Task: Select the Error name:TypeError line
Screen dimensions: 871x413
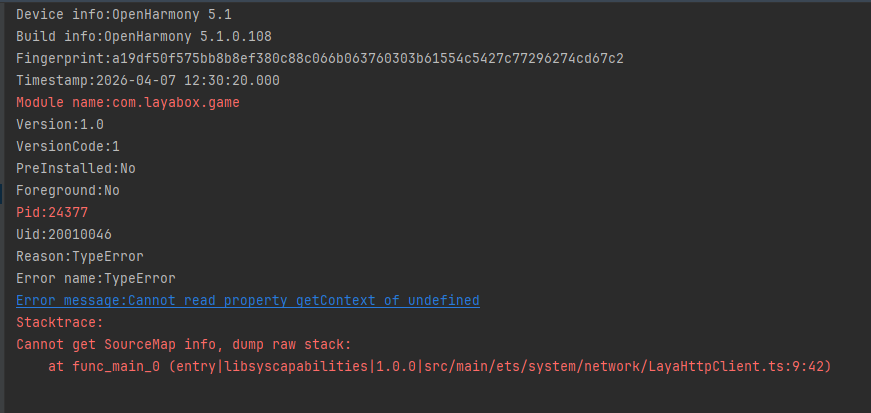Action: point(96,278)
